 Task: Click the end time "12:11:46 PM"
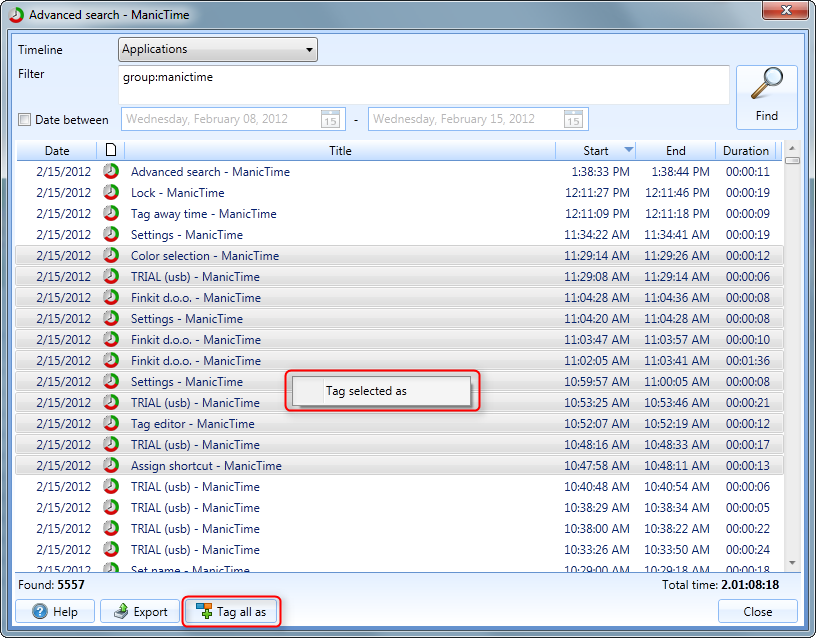pos(677,193)
